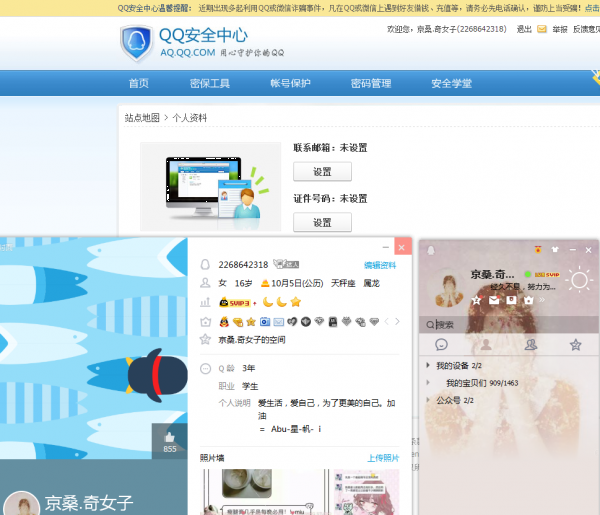Open Qzone star icon under nickname
600x515 pixels.
476,300
